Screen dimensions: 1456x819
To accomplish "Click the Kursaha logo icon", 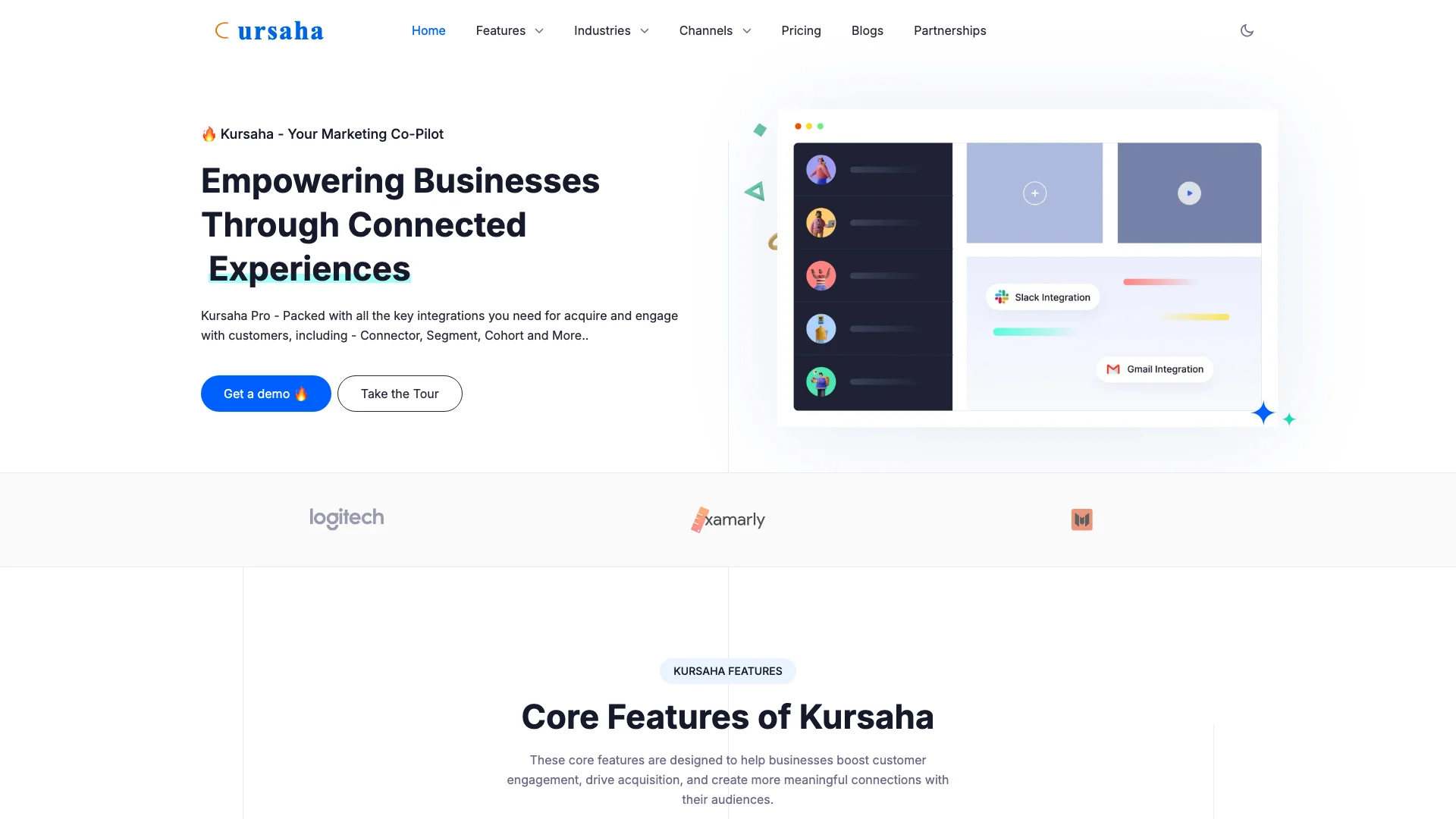I will click(x=223, y=30).
